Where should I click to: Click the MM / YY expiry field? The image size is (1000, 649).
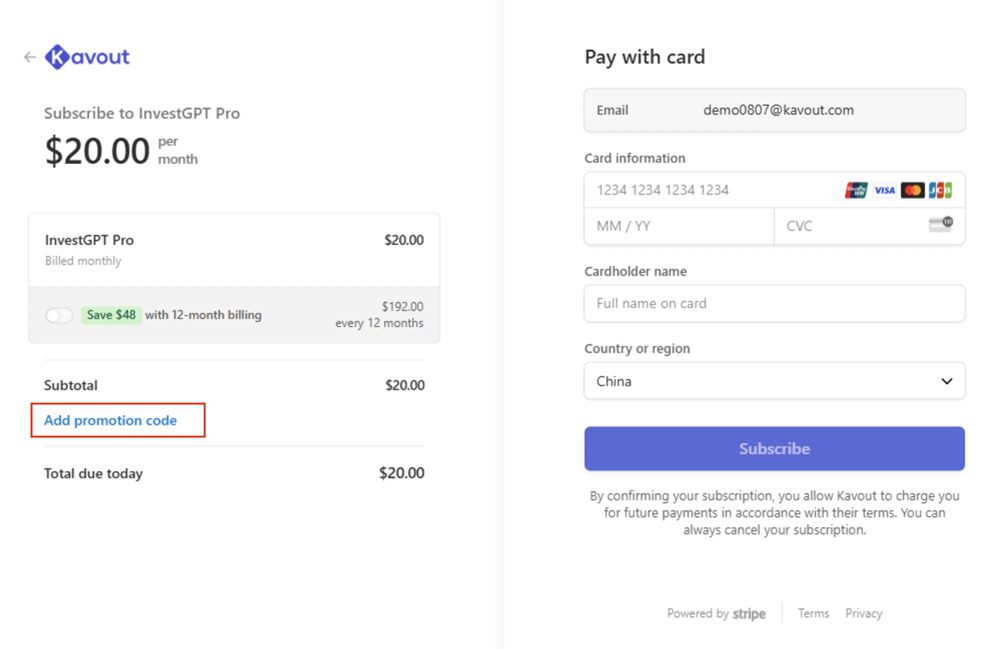pos(678,226)
